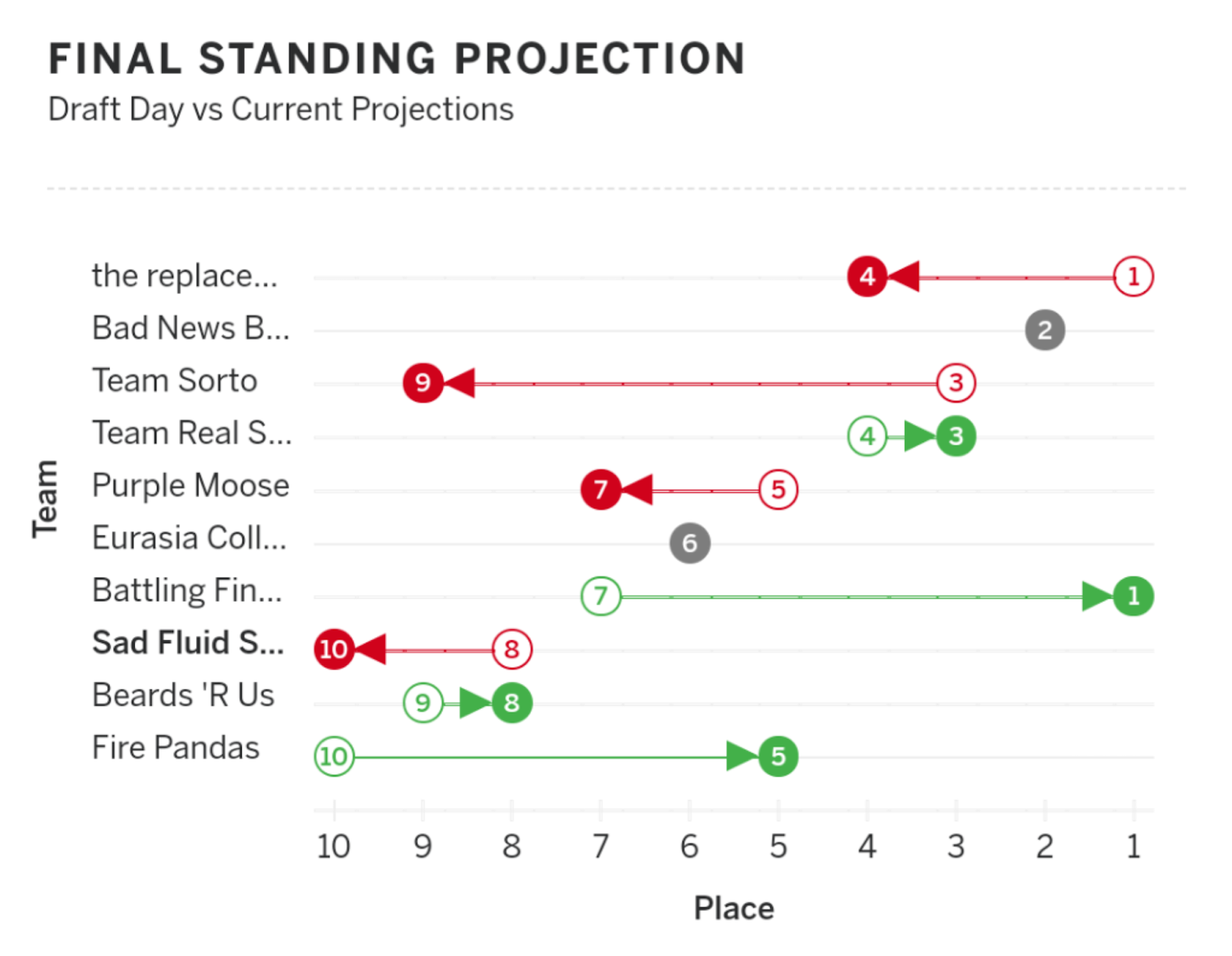Click the Place axis title
1232x956 pixels.
tap(734, 908)
